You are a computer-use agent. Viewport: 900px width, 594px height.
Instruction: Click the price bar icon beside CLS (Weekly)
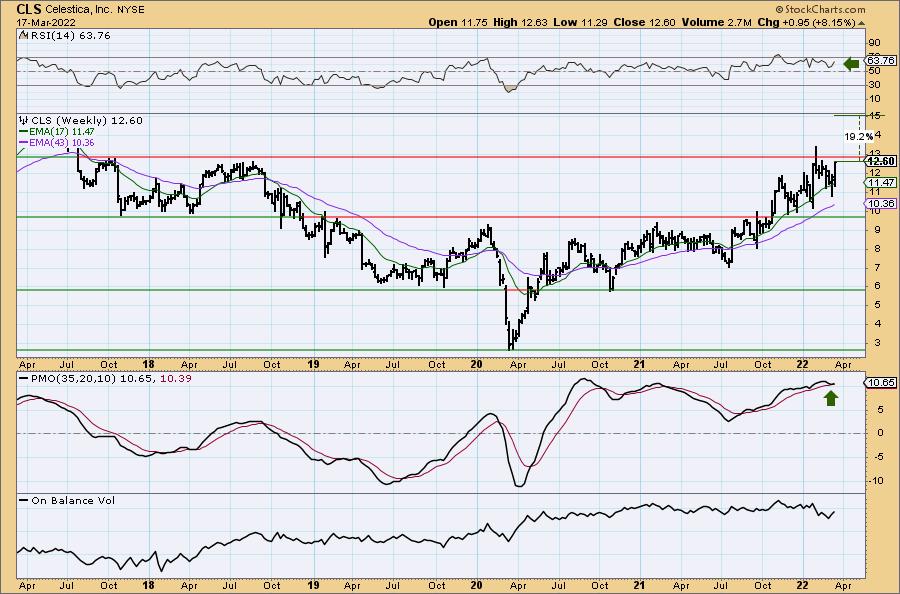point(24,121)
